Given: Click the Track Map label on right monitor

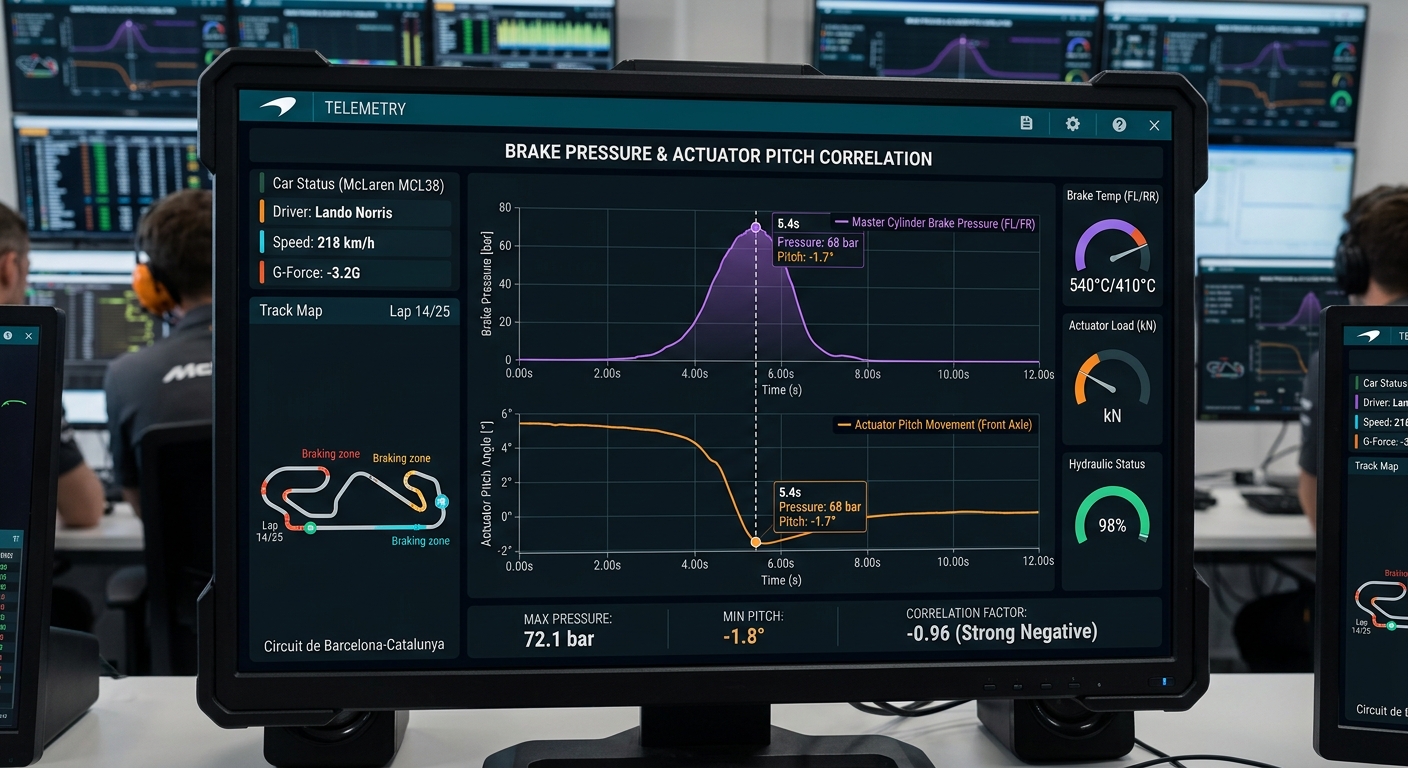Looking at the screenshot, I should pos(1376,466).
